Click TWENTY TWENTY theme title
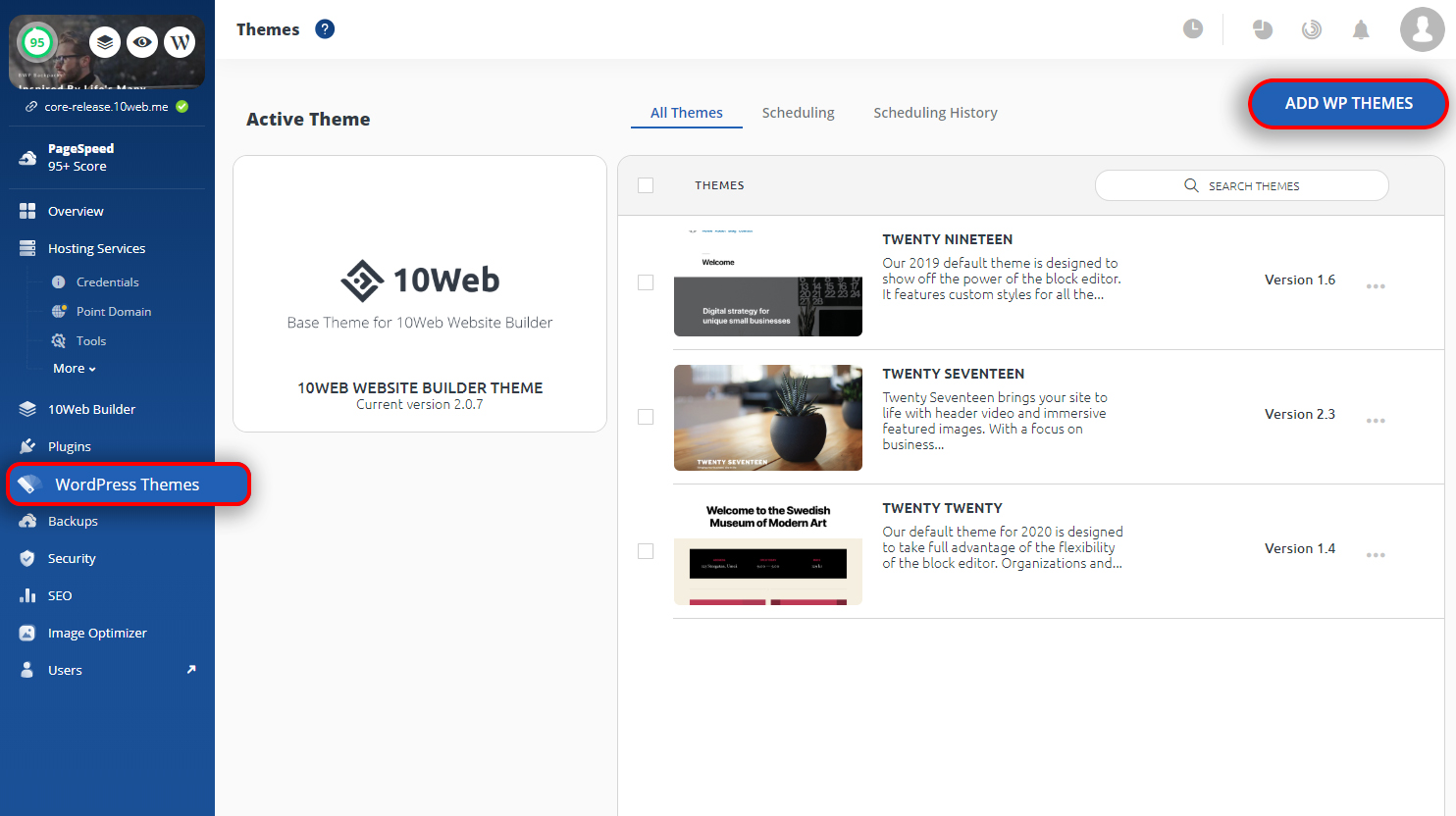 pos(942,508)
